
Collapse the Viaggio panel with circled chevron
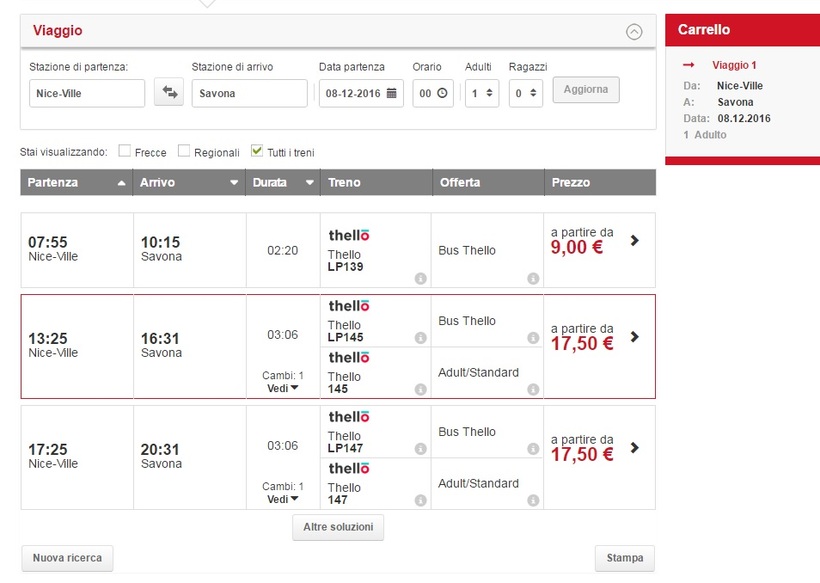point(633,31)
